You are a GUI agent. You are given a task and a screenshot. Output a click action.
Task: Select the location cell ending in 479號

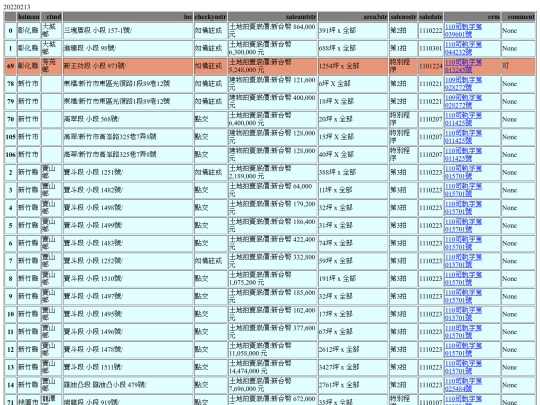coord(128,385)
